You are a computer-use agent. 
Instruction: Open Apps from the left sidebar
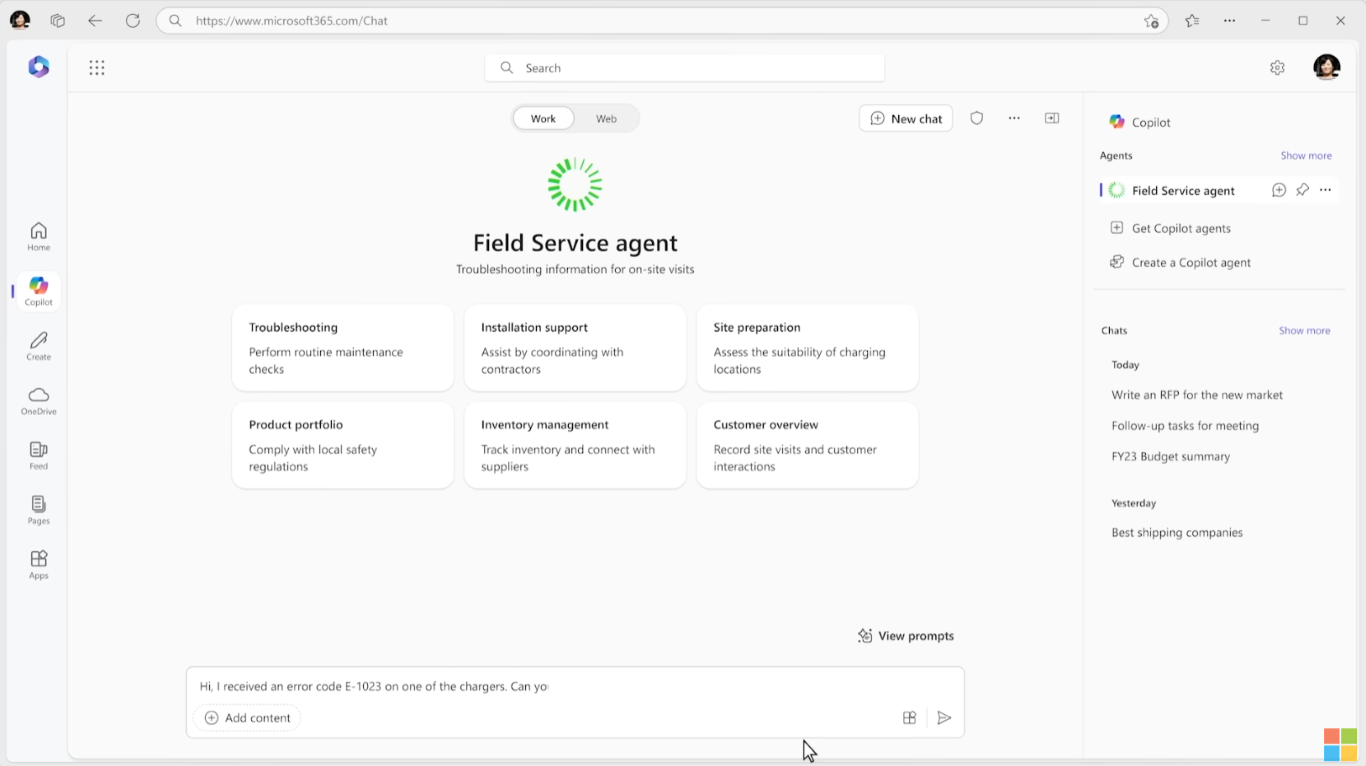pyautogui.click(x=37, y=563)
